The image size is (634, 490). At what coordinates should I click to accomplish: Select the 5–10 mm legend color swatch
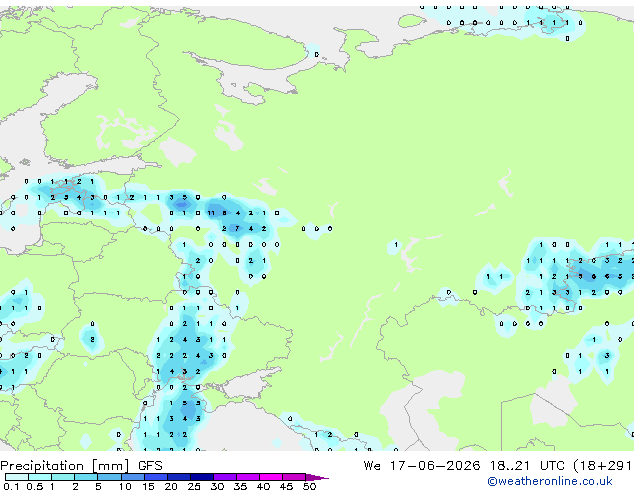tap(109, 477)
